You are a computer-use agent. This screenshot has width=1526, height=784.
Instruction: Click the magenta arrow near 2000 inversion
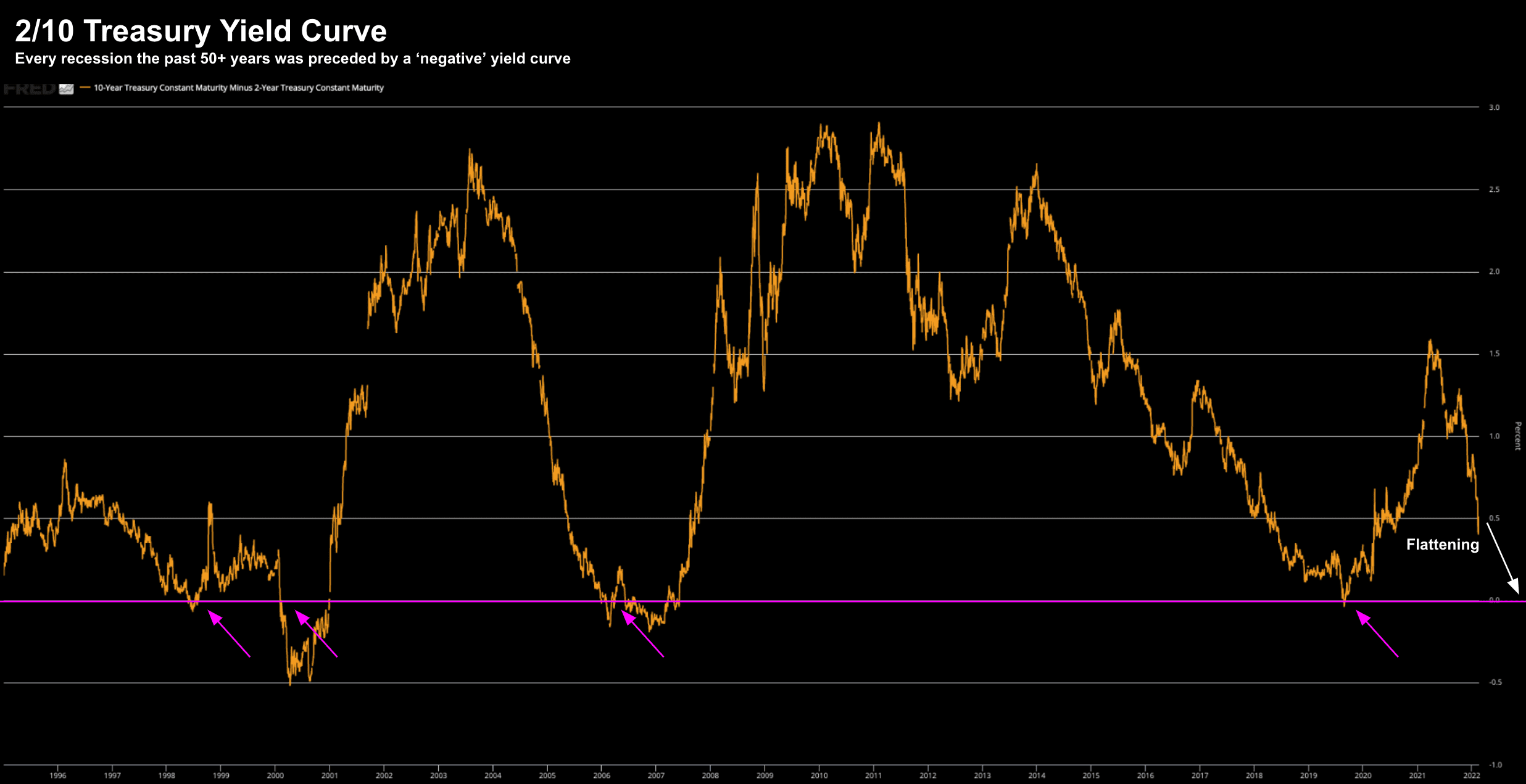point(316,633)
